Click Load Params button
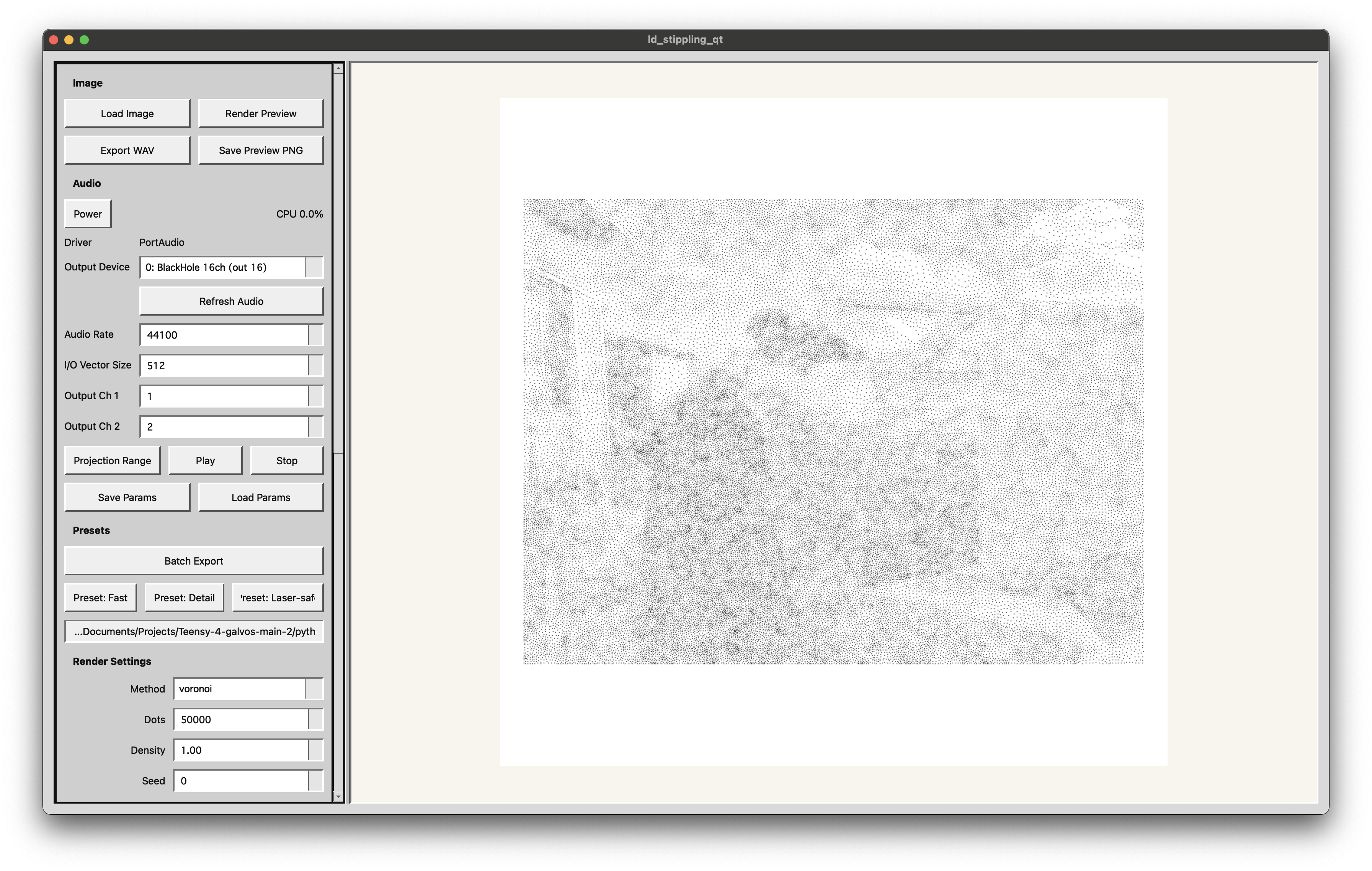The height and width of the screenshot is (871, 1372). pyautogui.click(x=260, y=498)
